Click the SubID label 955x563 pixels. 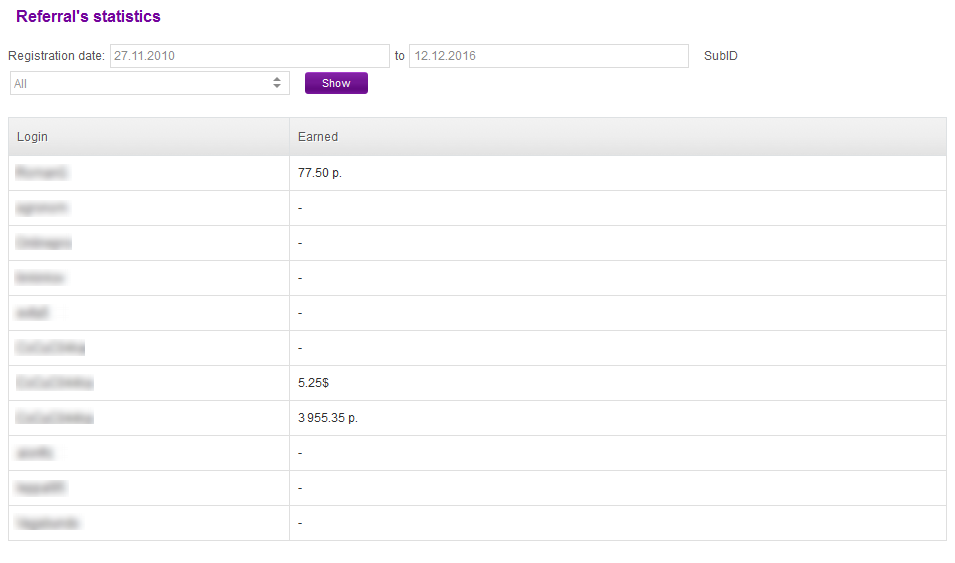[x=721, y=56]
